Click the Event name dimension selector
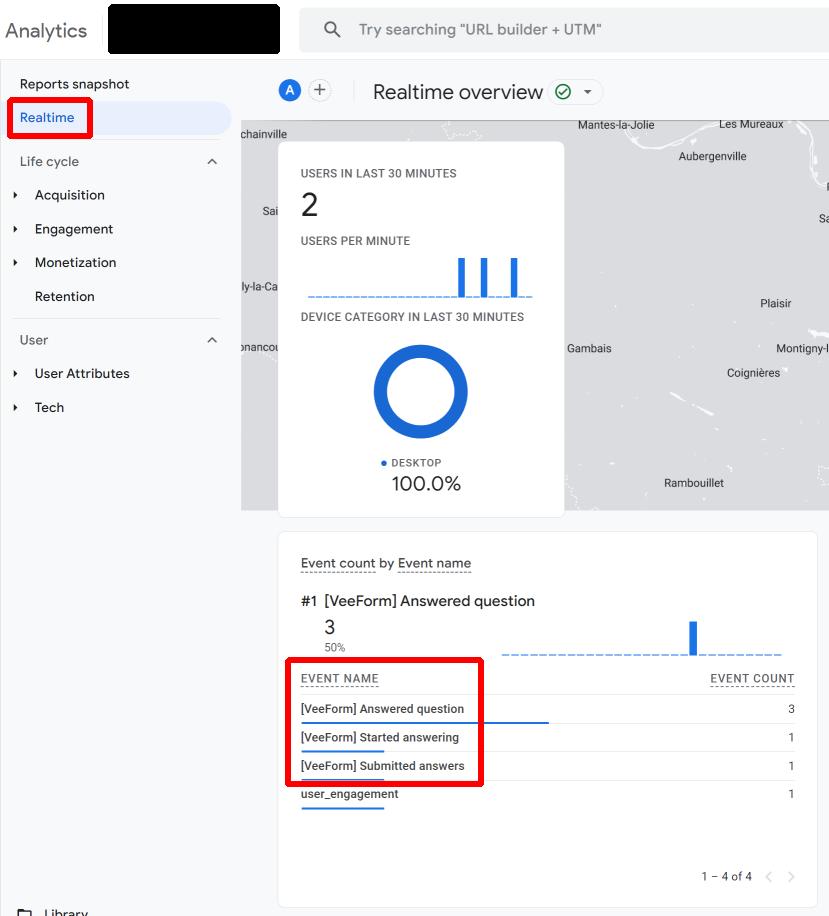829x916 pixels. pos(434,564)
